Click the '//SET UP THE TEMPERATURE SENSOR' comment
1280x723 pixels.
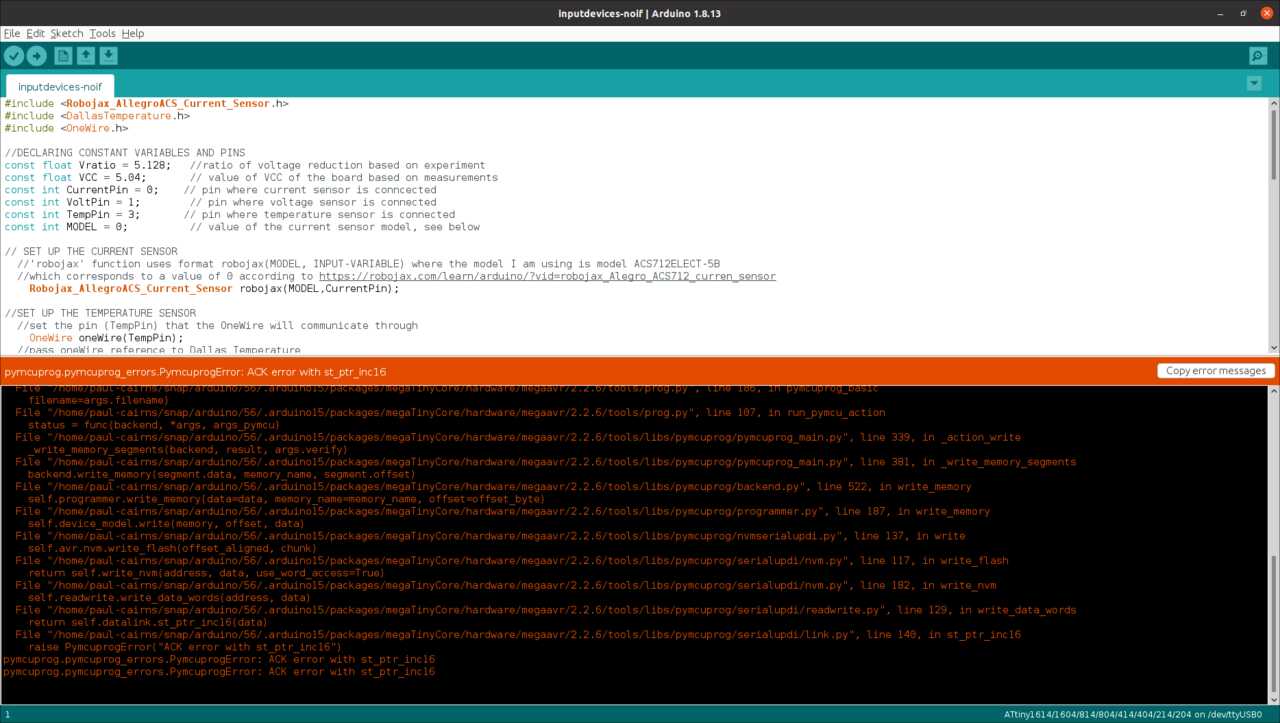click(100, 313)
